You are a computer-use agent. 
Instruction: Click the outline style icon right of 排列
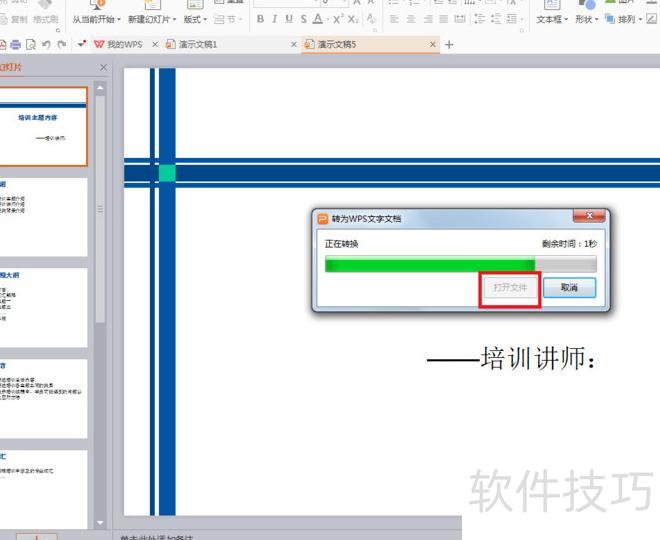pyautogui.click(x=651, y=19)
